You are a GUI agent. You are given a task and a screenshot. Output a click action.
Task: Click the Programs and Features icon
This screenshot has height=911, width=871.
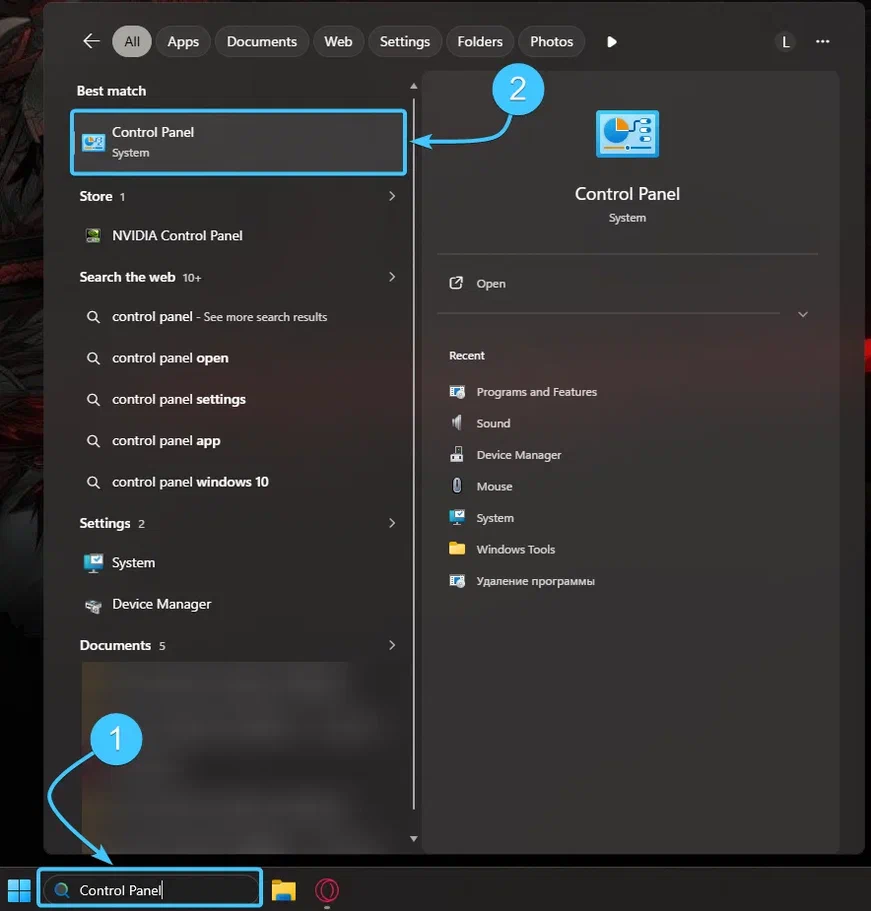[457, 392]
